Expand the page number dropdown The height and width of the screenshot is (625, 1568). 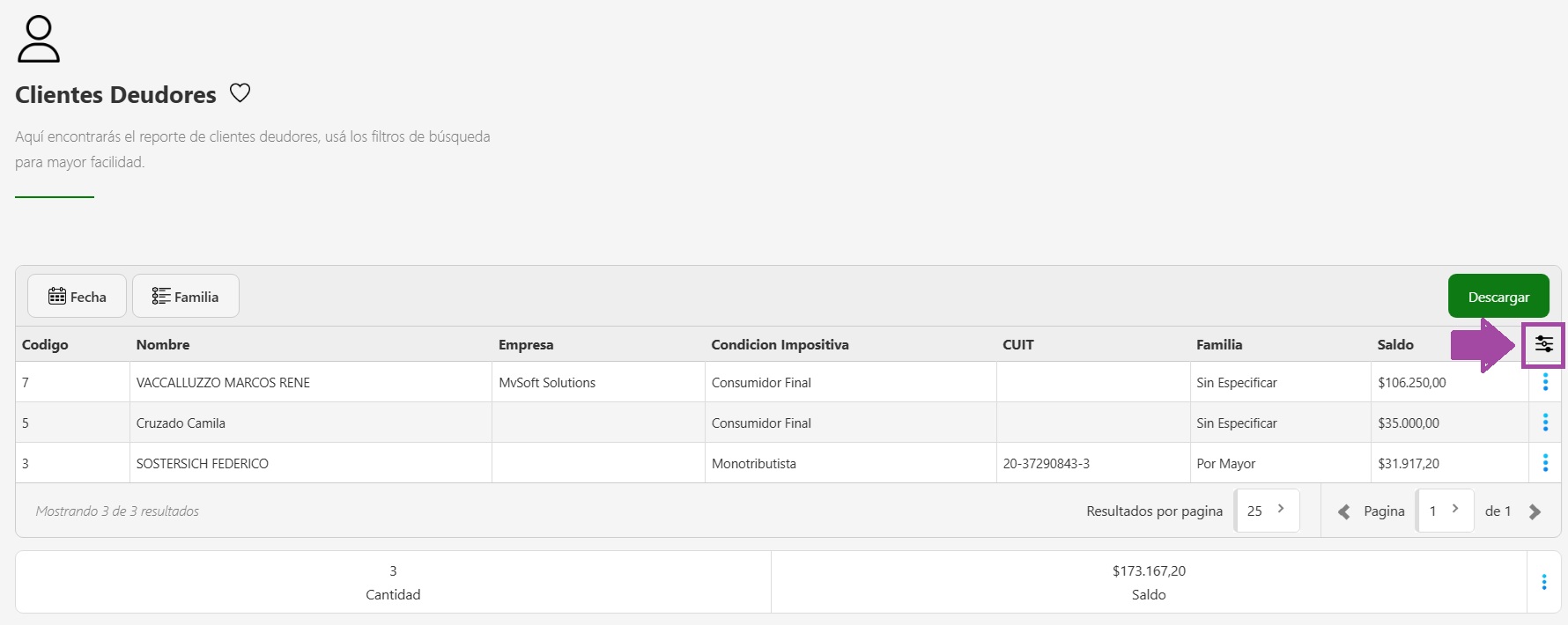1444,511
